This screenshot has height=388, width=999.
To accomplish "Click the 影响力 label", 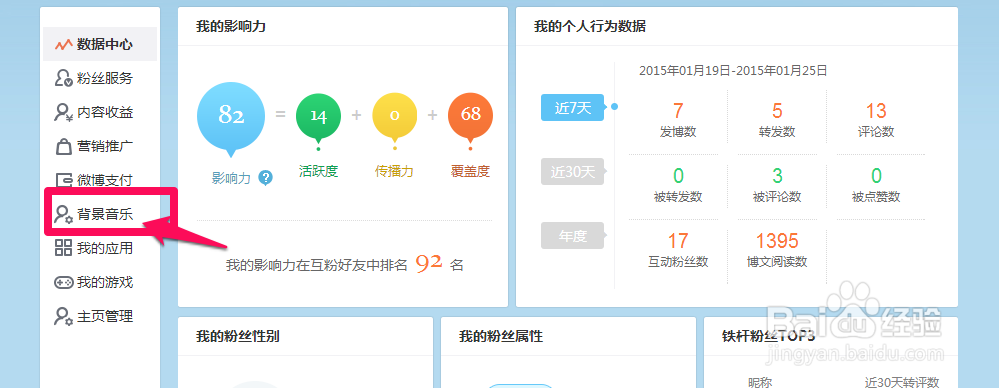I will [x=231, y=178].
